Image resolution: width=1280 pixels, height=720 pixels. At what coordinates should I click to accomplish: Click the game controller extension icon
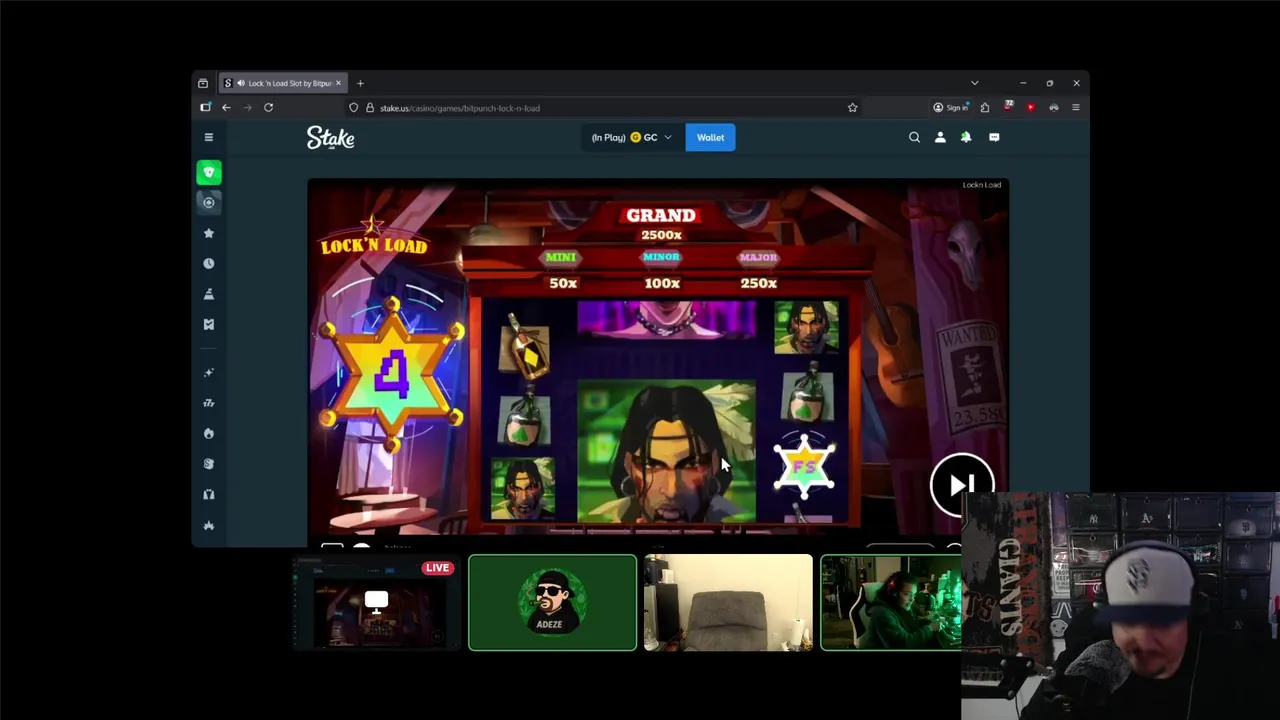pos(1054,108)
